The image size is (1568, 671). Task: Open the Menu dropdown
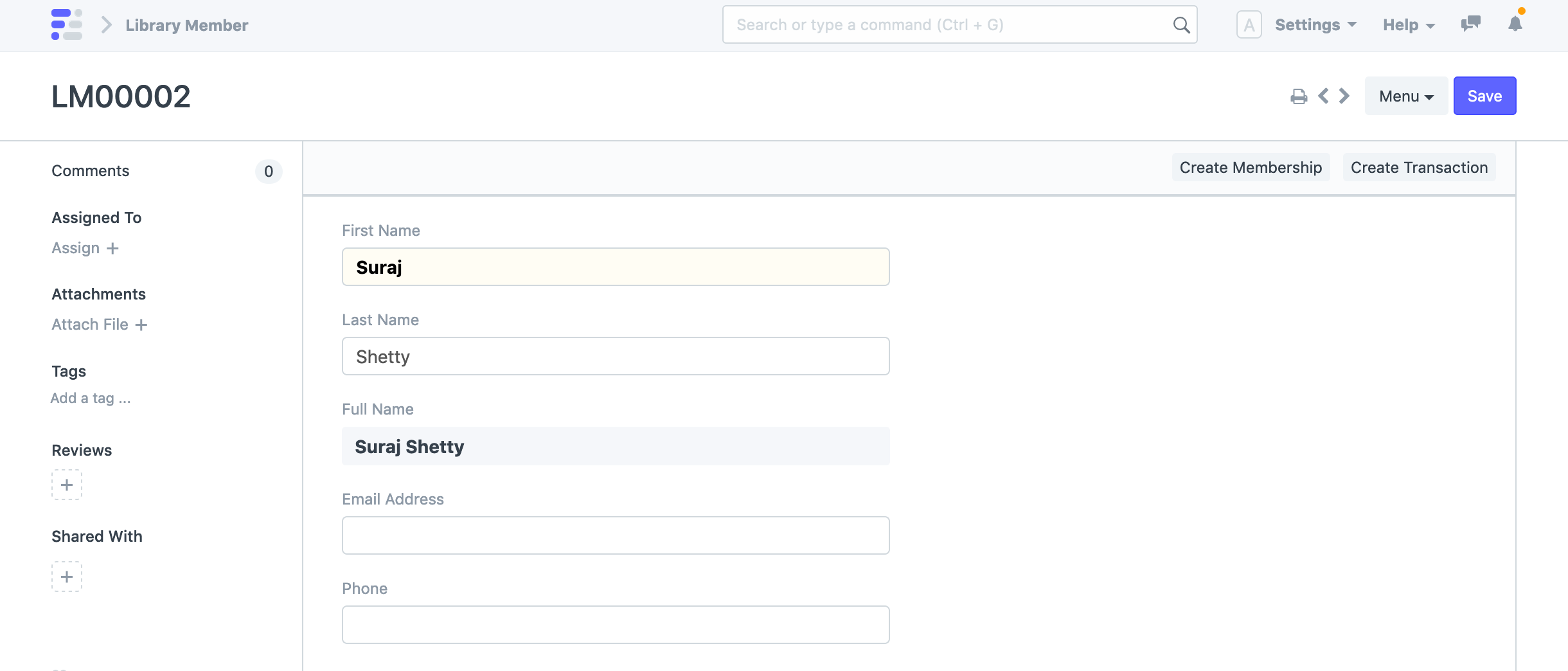point(1406,96)
